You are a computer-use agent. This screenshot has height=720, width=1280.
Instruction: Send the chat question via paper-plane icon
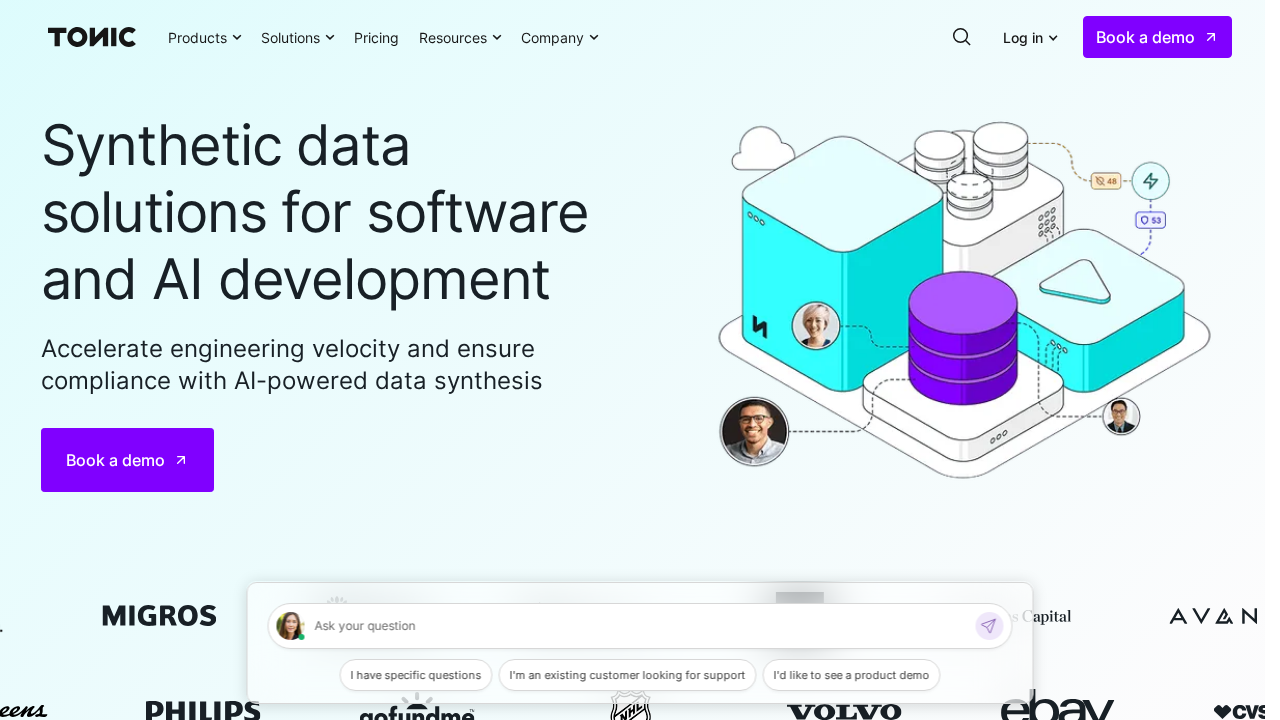click(988, 626)
